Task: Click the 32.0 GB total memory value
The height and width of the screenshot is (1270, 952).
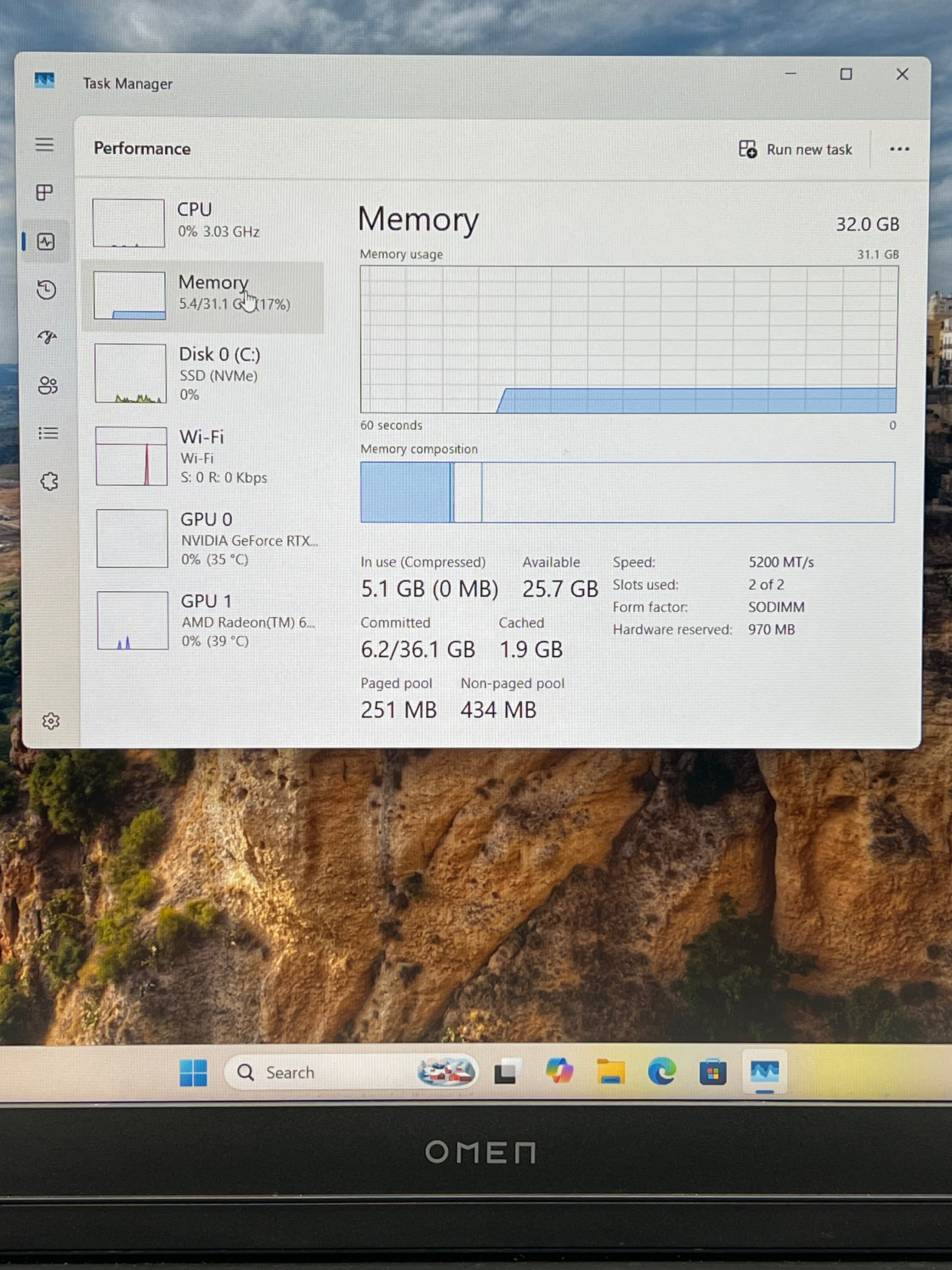Action: coord(867,224)
